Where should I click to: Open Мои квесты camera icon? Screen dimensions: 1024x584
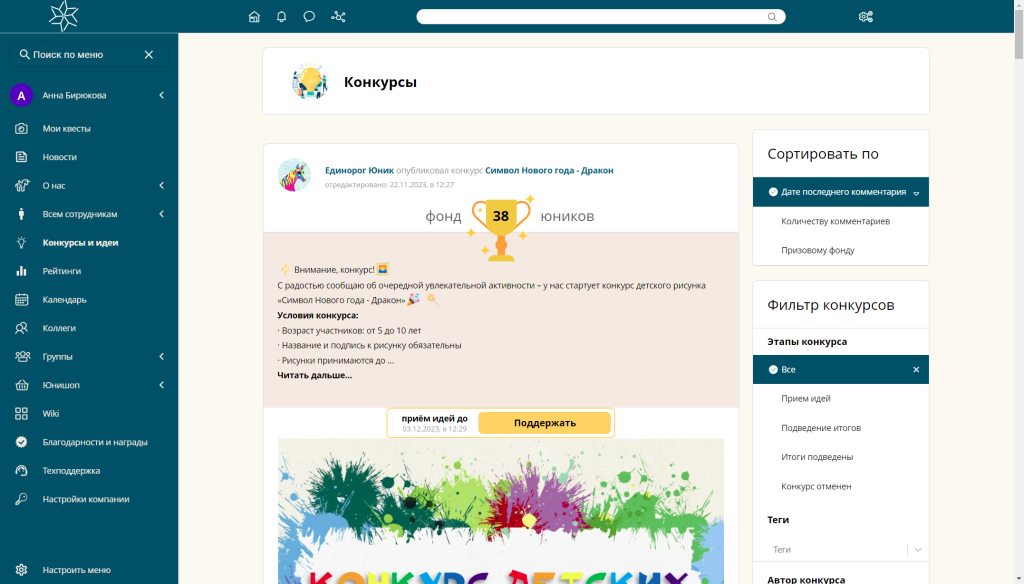[22, 129]
